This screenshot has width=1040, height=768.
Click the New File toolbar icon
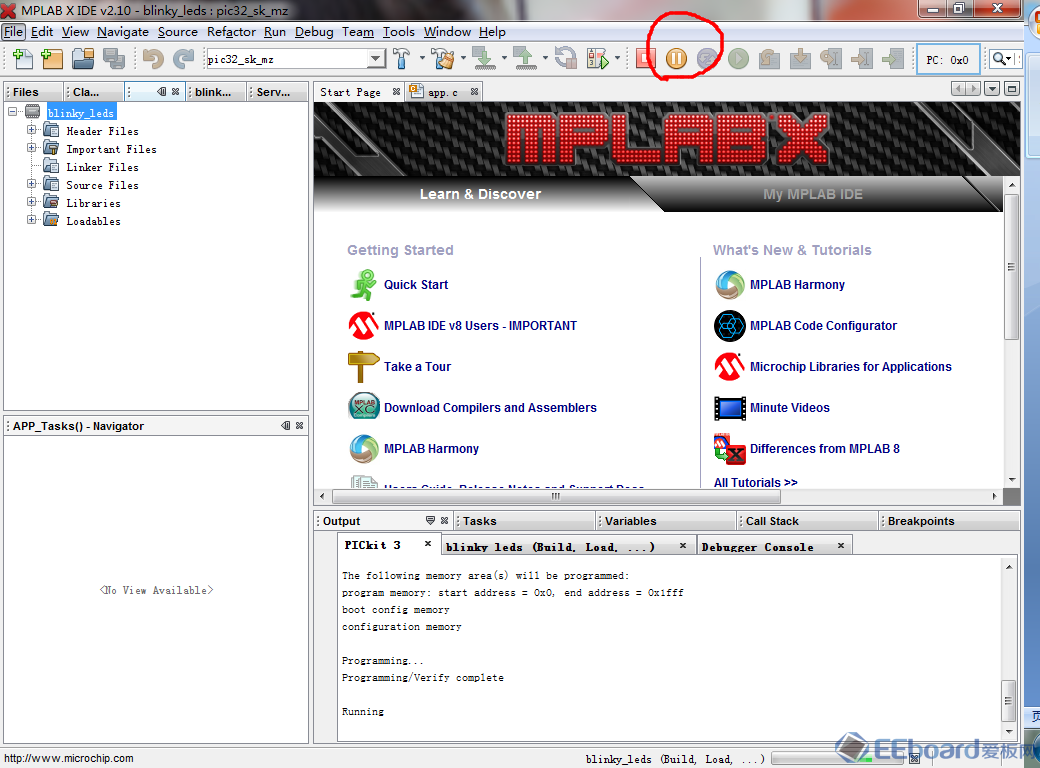click(x=23, y=59)
